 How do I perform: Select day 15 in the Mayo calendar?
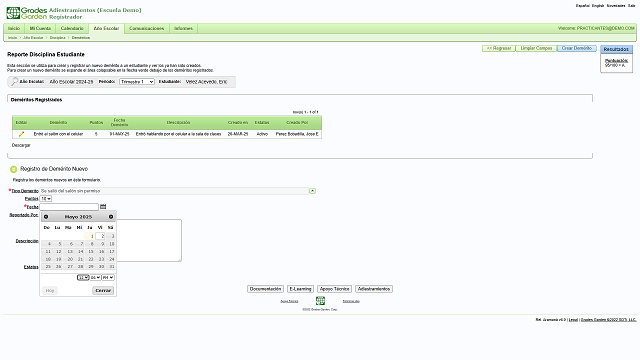(90, 251)
